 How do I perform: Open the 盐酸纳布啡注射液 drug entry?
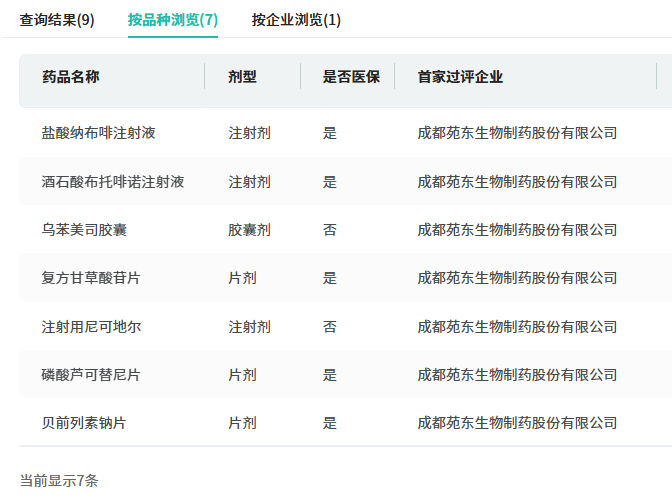(98, 133)
